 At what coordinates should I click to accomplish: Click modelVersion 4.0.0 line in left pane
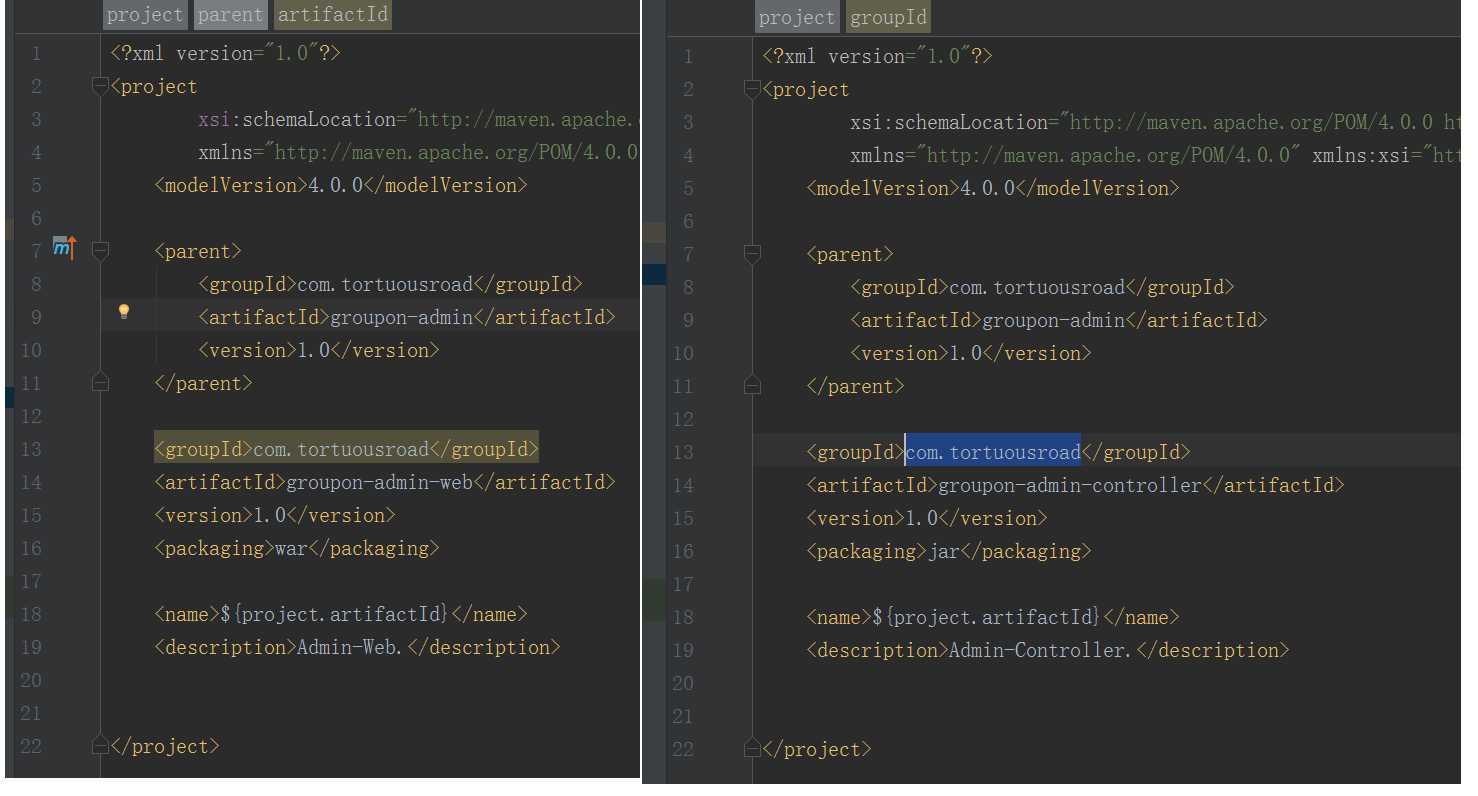click(x=341, y=185)
